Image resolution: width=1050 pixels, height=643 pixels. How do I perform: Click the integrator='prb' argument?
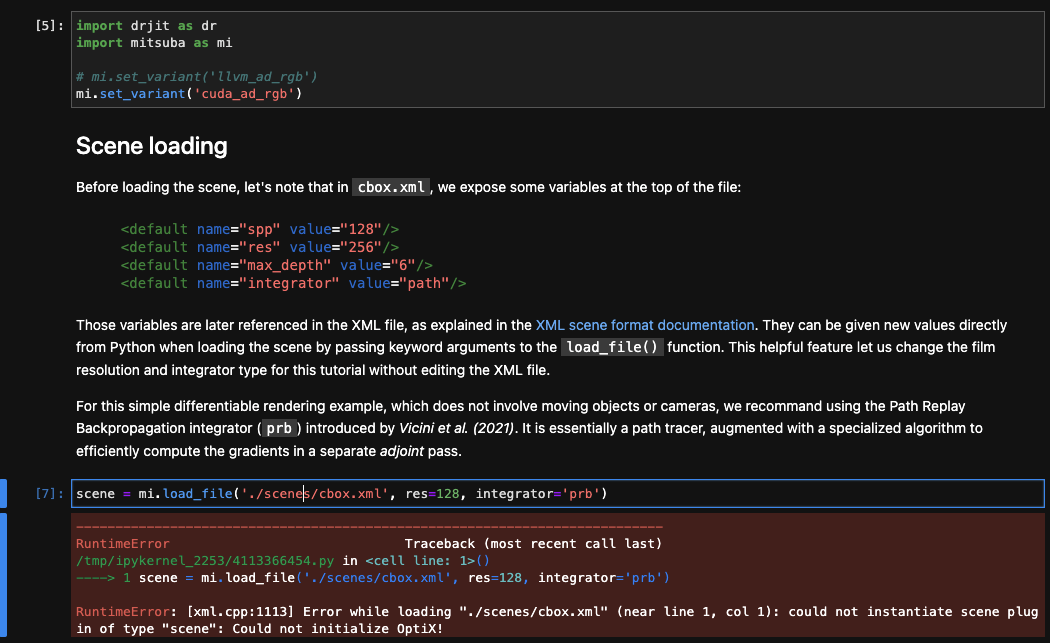coord(542,493)
